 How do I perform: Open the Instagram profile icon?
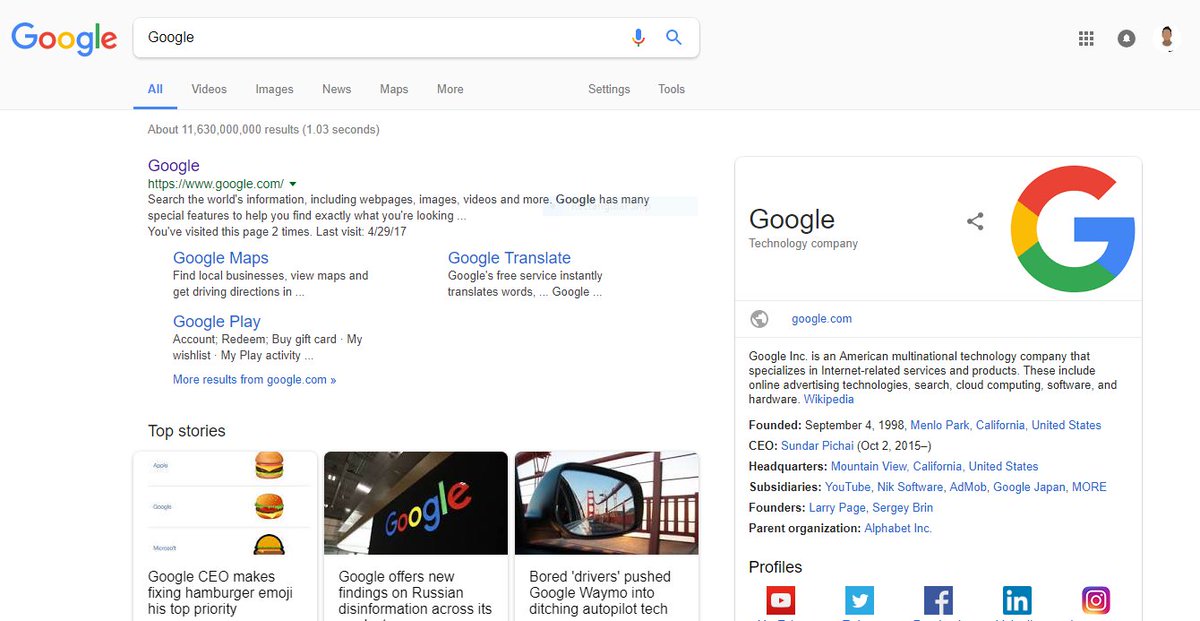tap(1096, 600)
